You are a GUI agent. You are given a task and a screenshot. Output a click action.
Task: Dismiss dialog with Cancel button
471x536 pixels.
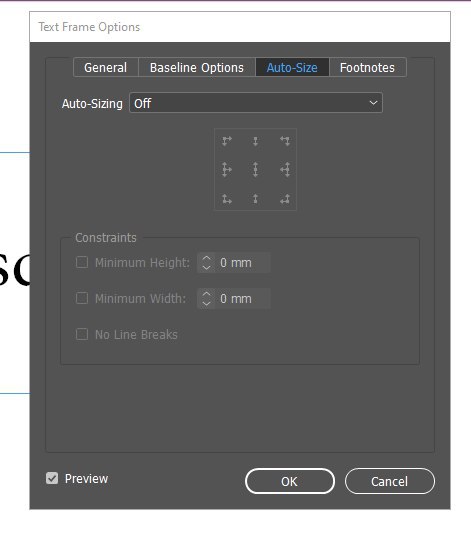390,481
